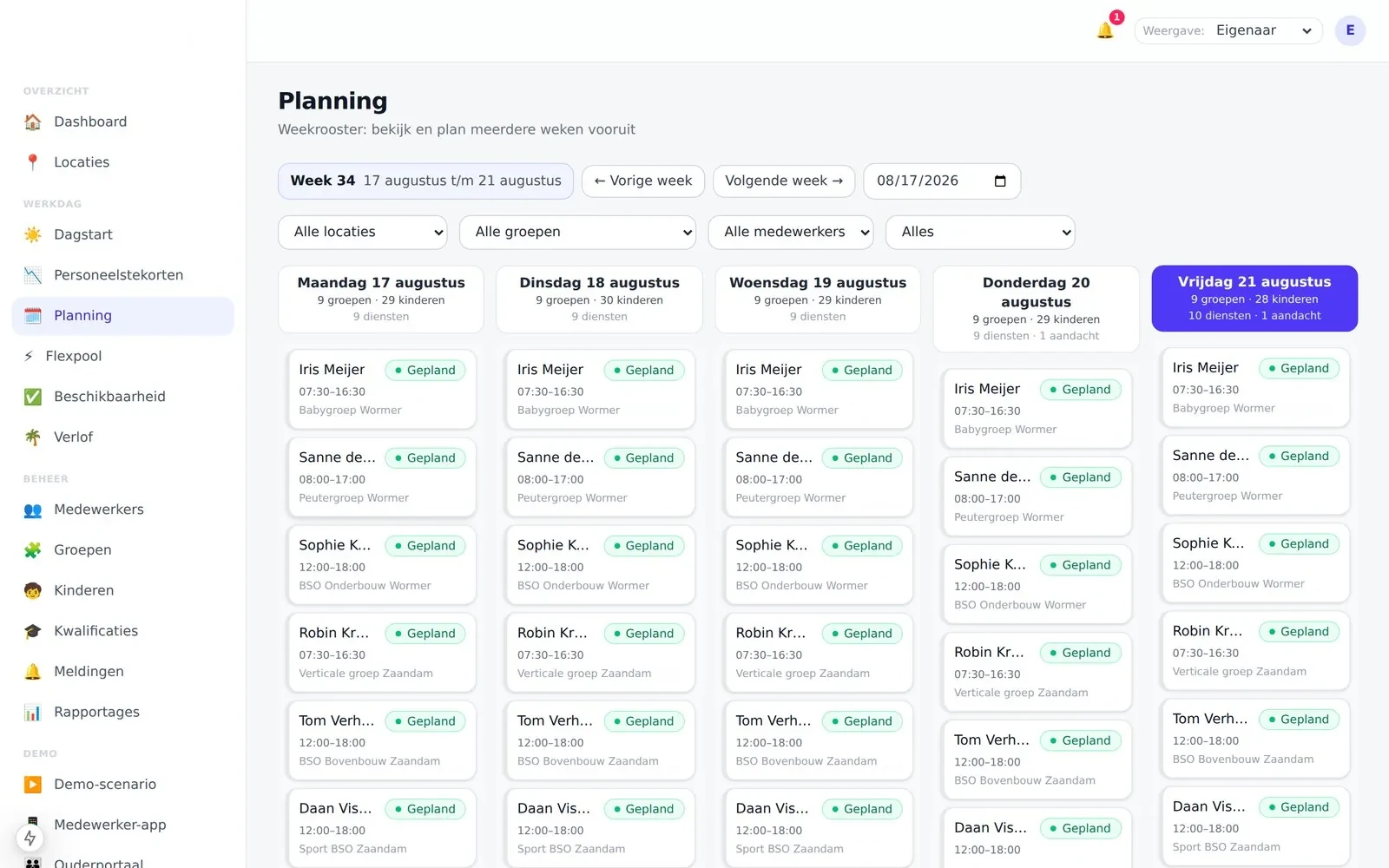Click the Beschikbaarheid checkmark icon
1389x868 pixels.
point(33,397)
